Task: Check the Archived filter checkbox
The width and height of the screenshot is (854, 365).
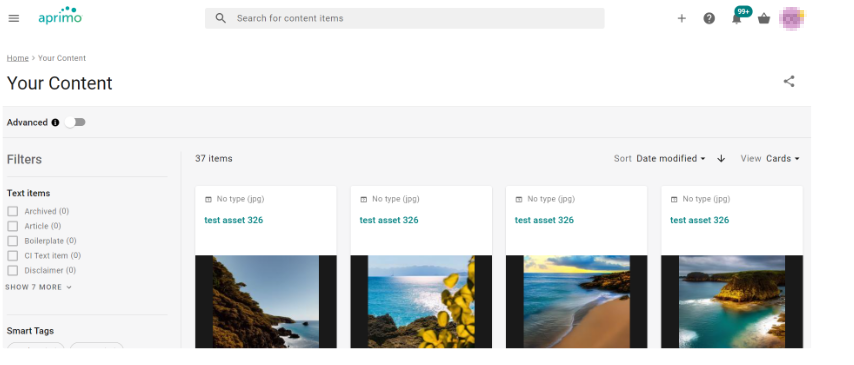Action: click(13, 211)
